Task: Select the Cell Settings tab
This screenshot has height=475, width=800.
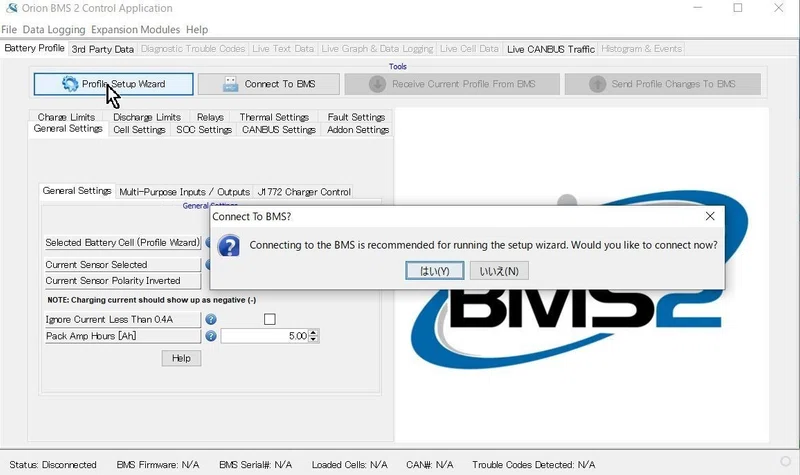Action: 139,130
